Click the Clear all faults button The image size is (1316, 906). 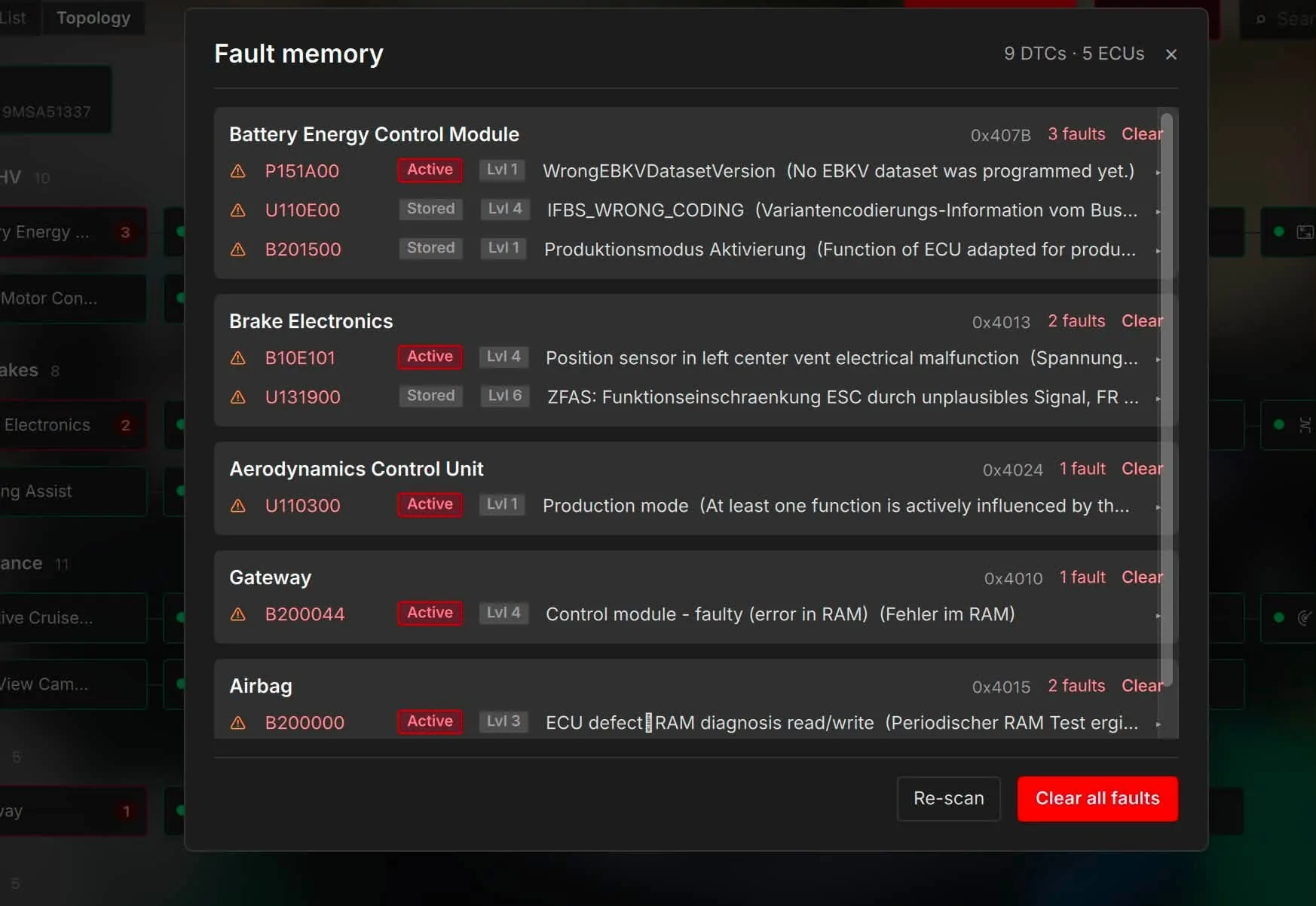(x=1097, y=799)
